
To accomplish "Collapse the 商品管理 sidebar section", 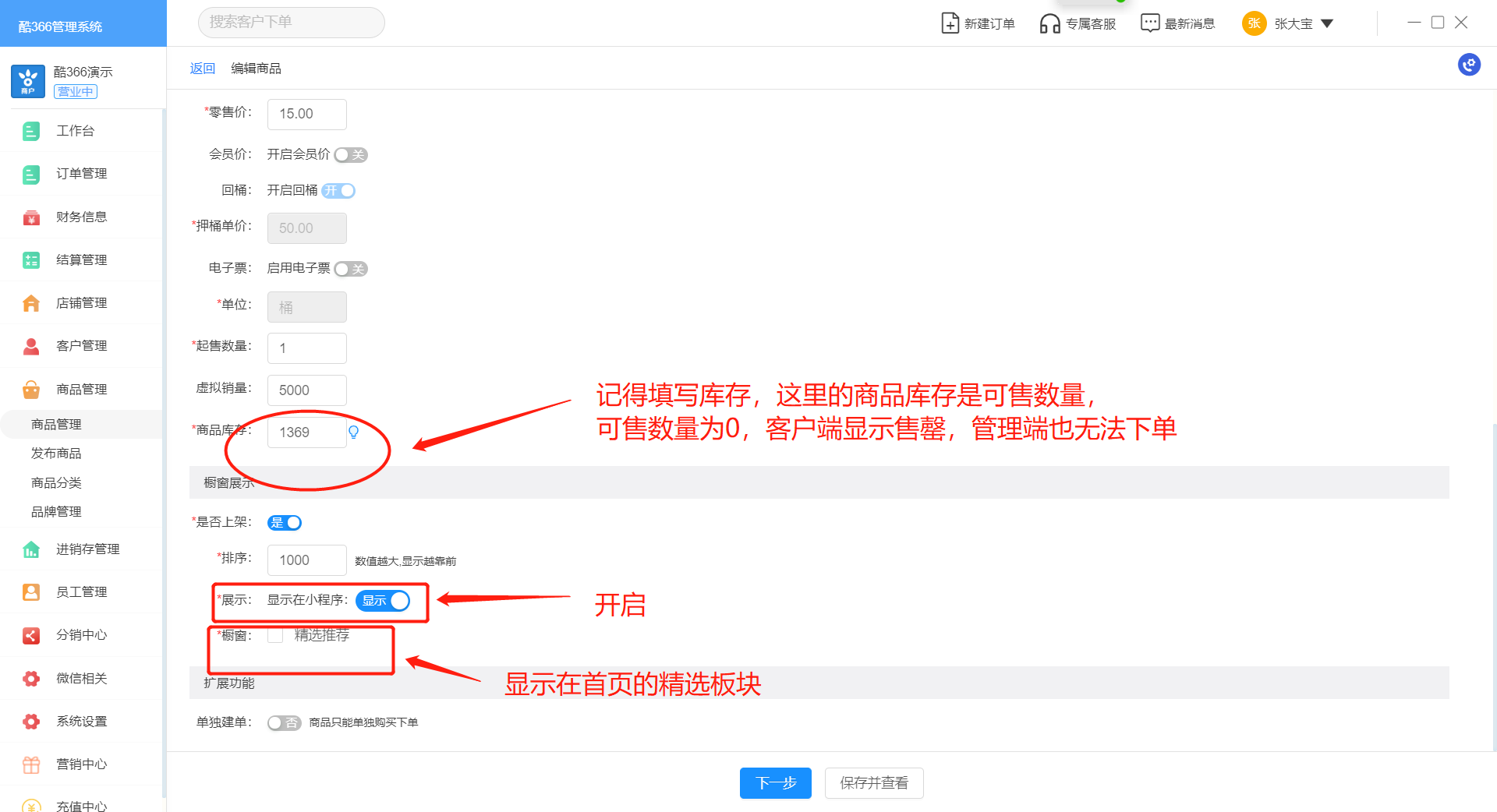I will pos(81,390).
